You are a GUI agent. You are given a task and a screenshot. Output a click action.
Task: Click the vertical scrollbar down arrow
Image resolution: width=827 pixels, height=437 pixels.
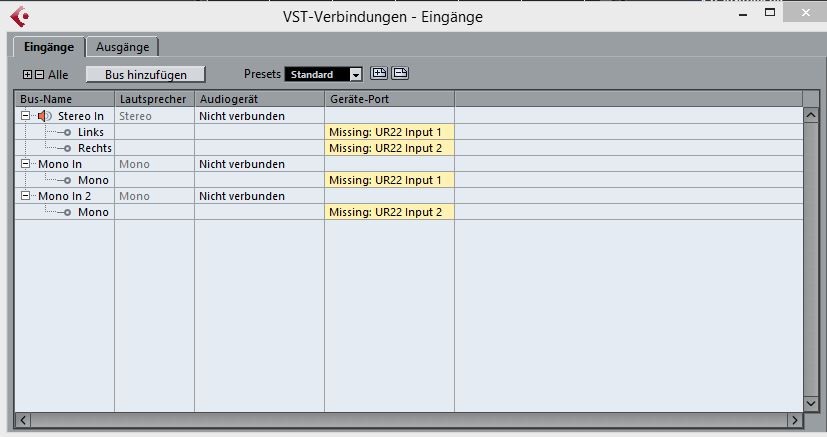click(811, 404)
